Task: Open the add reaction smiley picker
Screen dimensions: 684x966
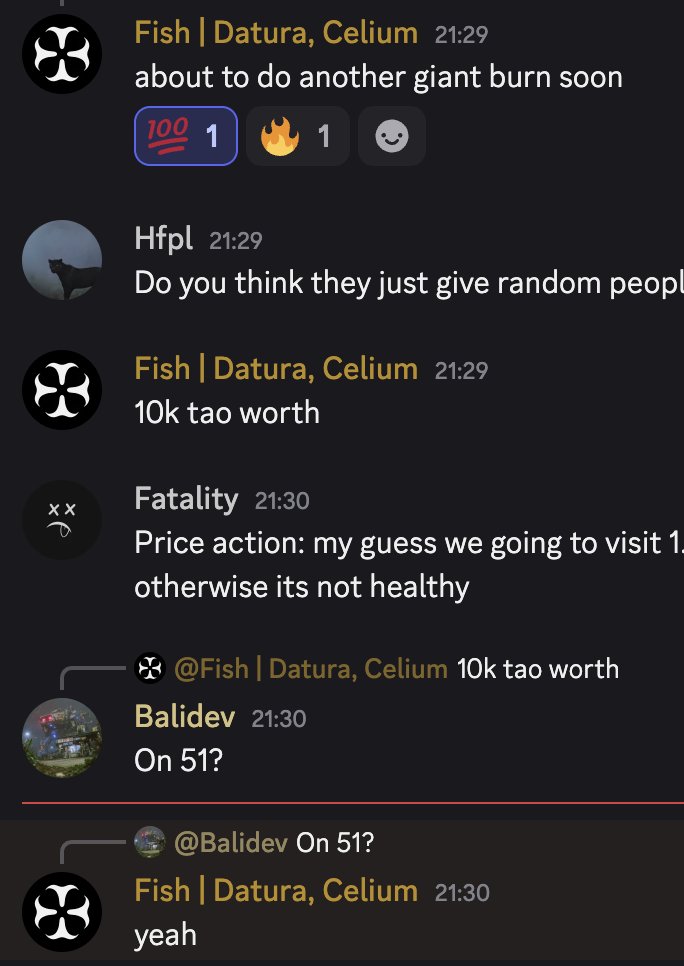Action: click(392, 136)
